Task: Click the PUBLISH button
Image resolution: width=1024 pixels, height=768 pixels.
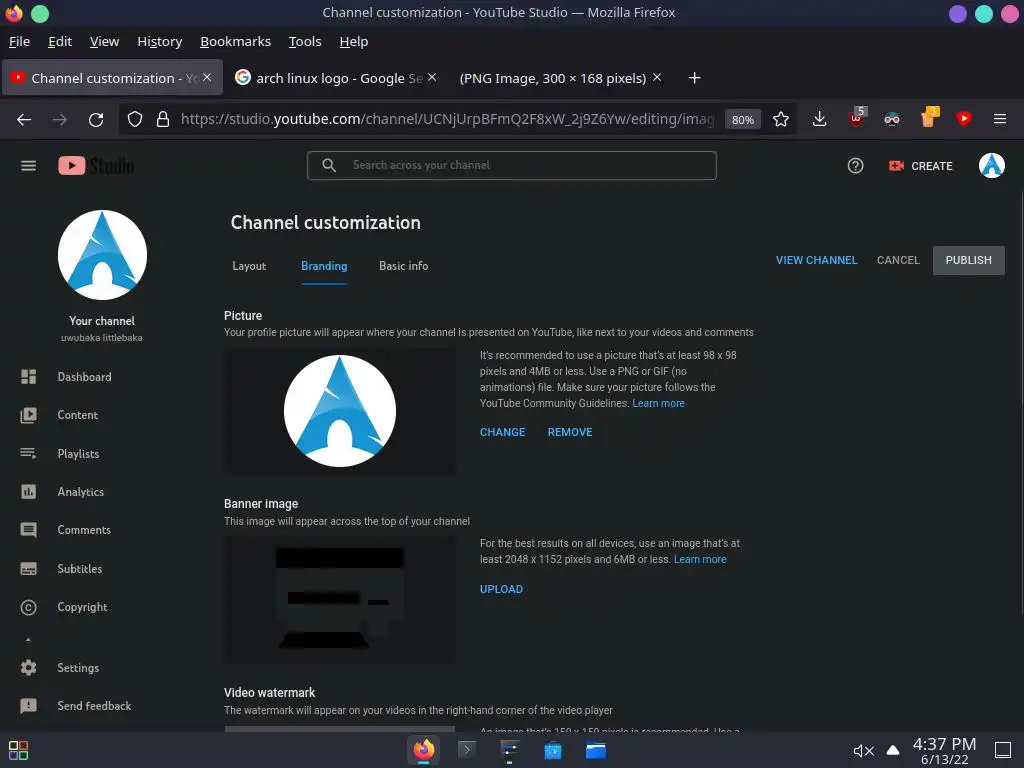Action: (x=968, y=261)
